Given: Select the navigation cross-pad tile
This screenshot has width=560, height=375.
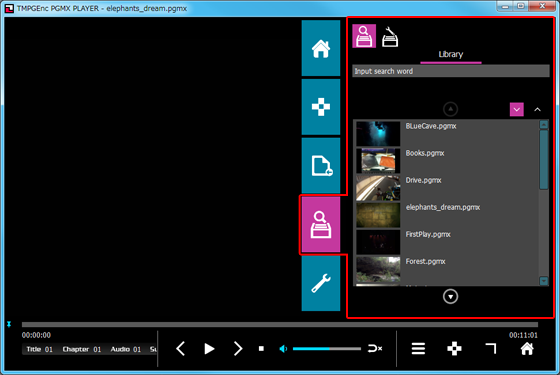Looking at the screenshot, I should click(321, 107).
